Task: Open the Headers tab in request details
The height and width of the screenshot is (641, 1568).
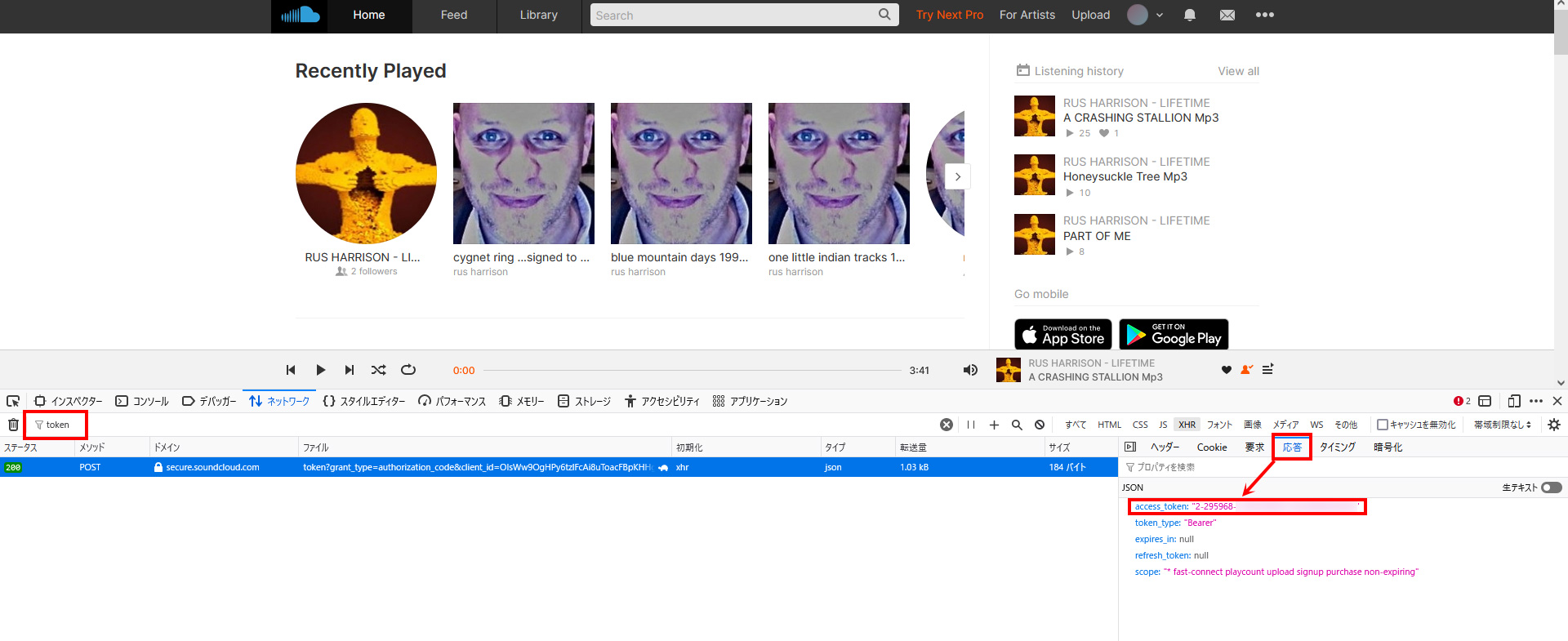Action: pos(1165,447)
